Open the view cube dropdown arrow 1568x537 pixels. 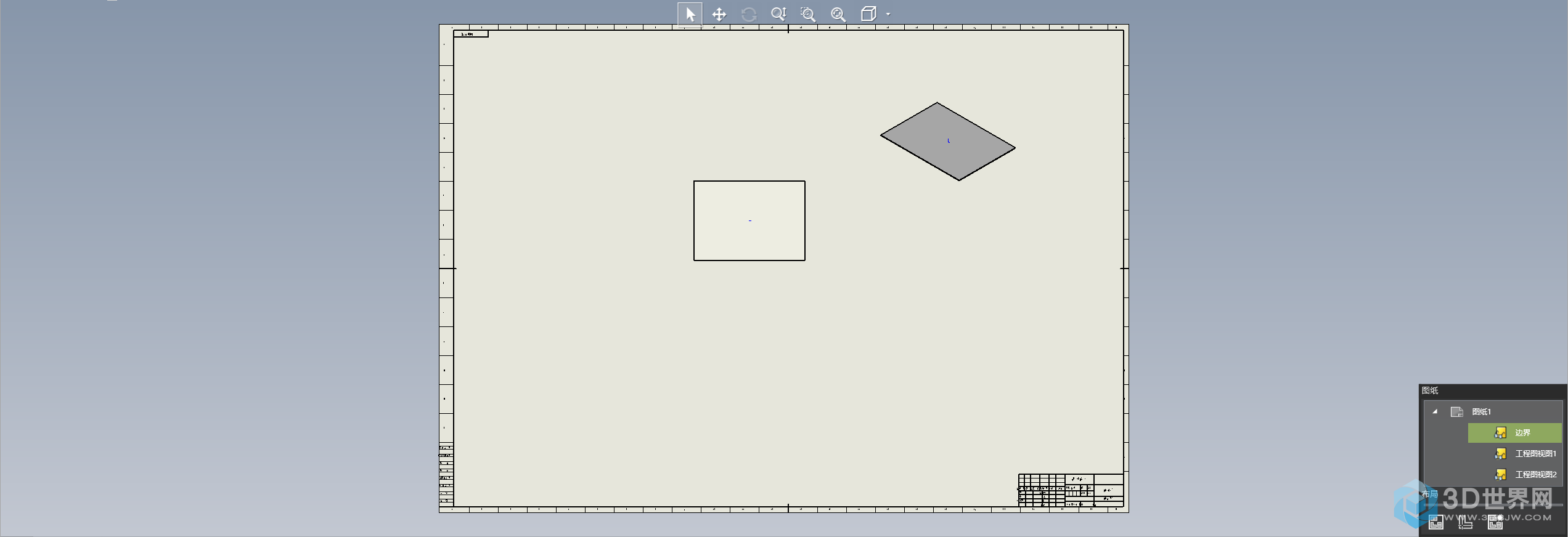[x=888, y=14]
